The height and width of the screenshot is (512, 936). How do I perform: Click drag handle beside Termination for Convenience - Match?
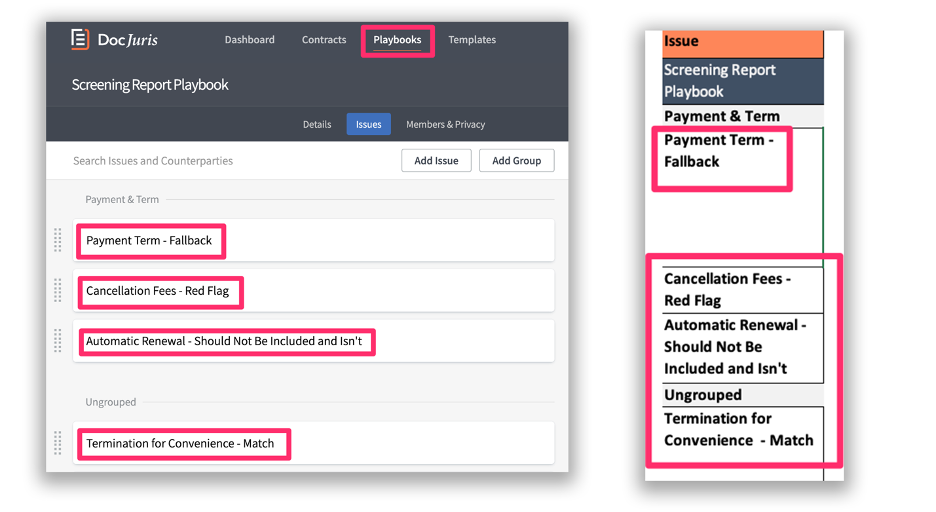pyautogui.click(x=58, y=443)
